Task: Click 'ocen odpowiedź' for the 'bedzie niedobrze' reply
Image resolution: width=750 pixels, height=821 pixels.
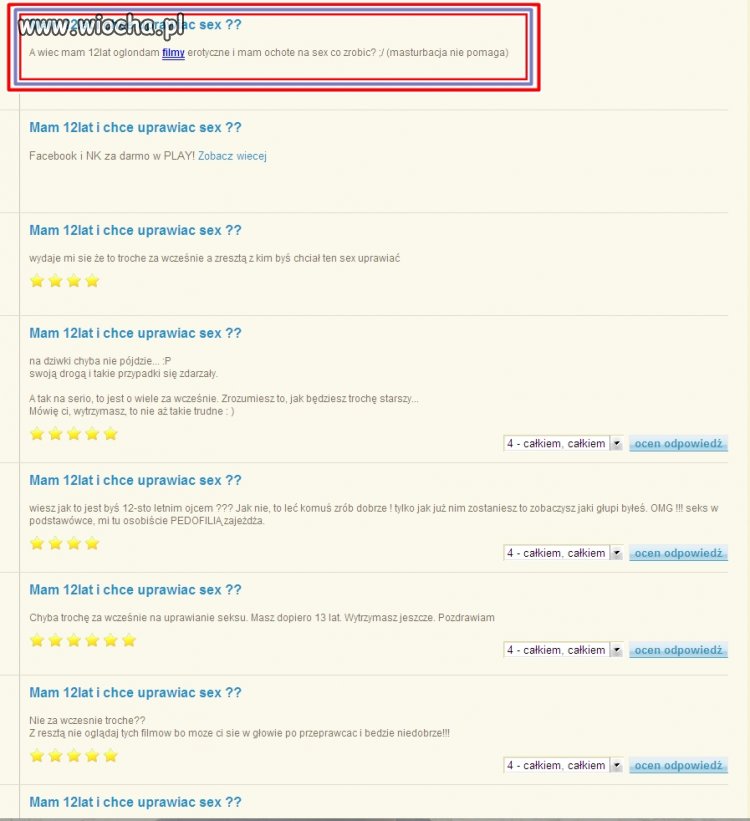Action: 678,765
